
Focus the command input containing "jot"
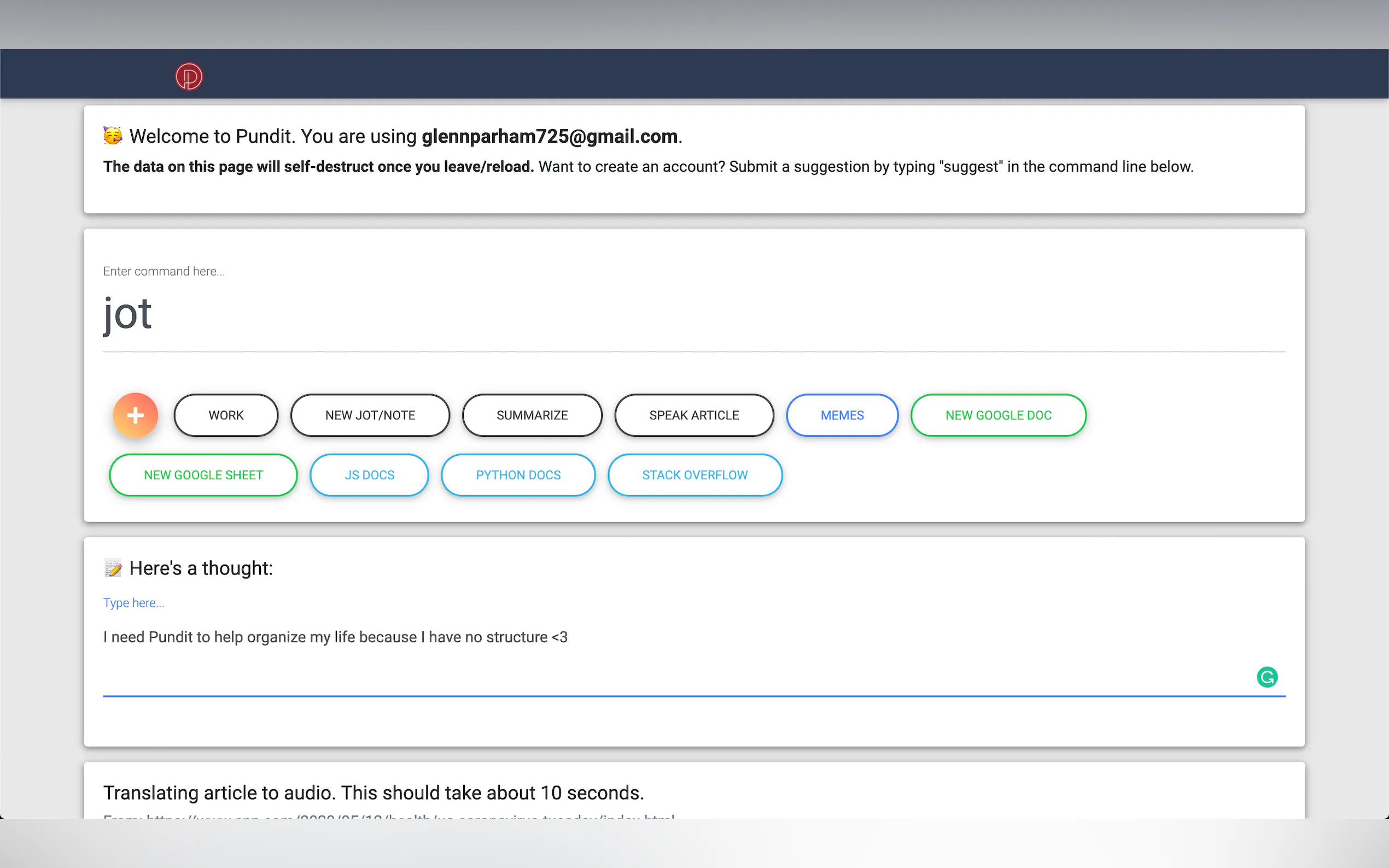pos(694,315)
